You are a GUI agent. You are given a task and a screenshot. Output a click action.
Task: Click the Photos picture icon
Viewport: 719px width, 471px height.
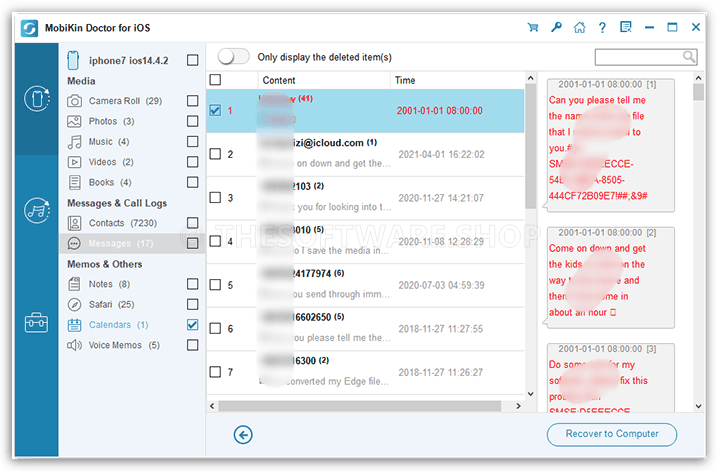point(74,121)
